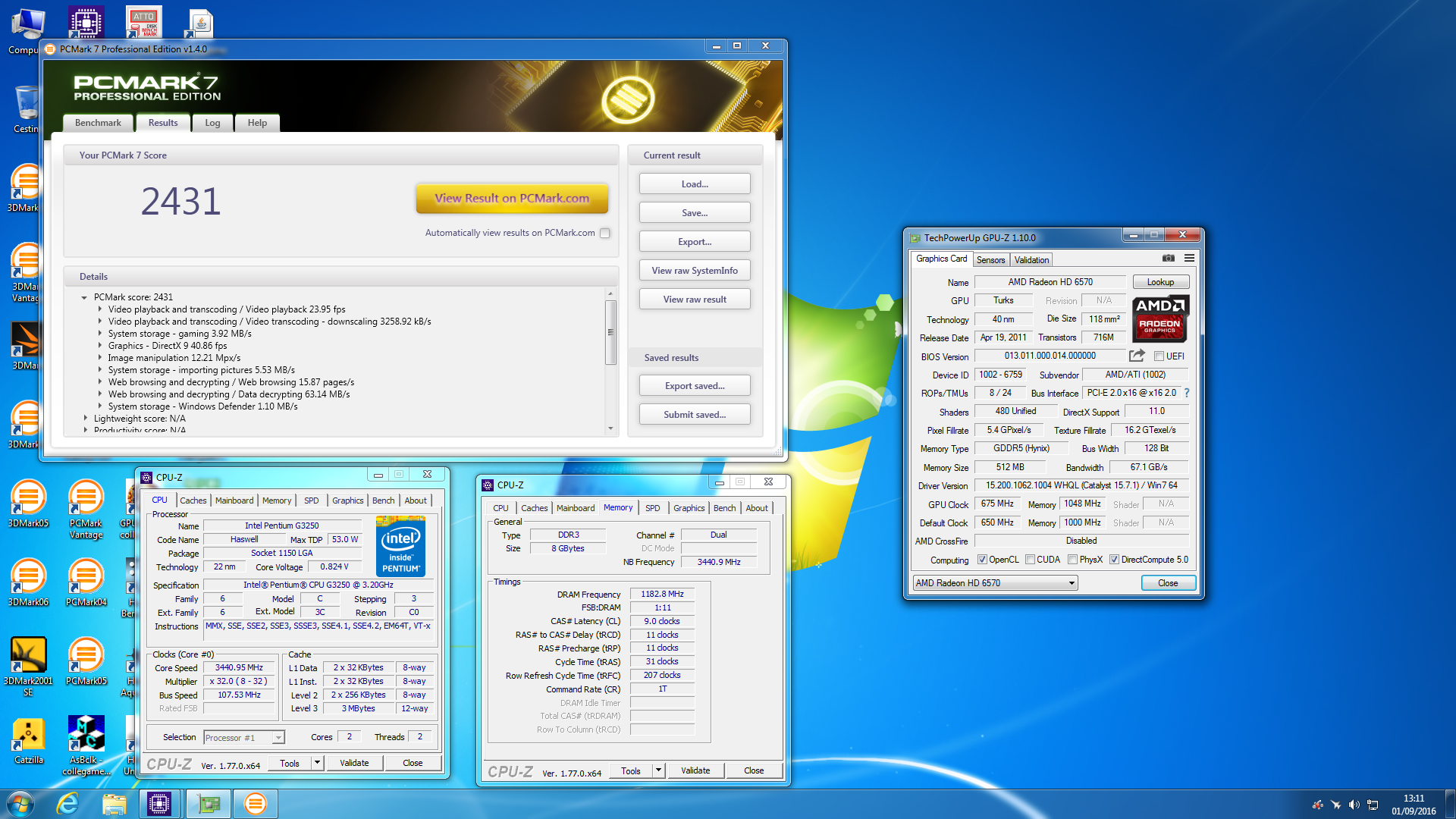Switch to the Log tab in PCMark 7
This screenshot has width=1456, height=819.
[212, 123]
